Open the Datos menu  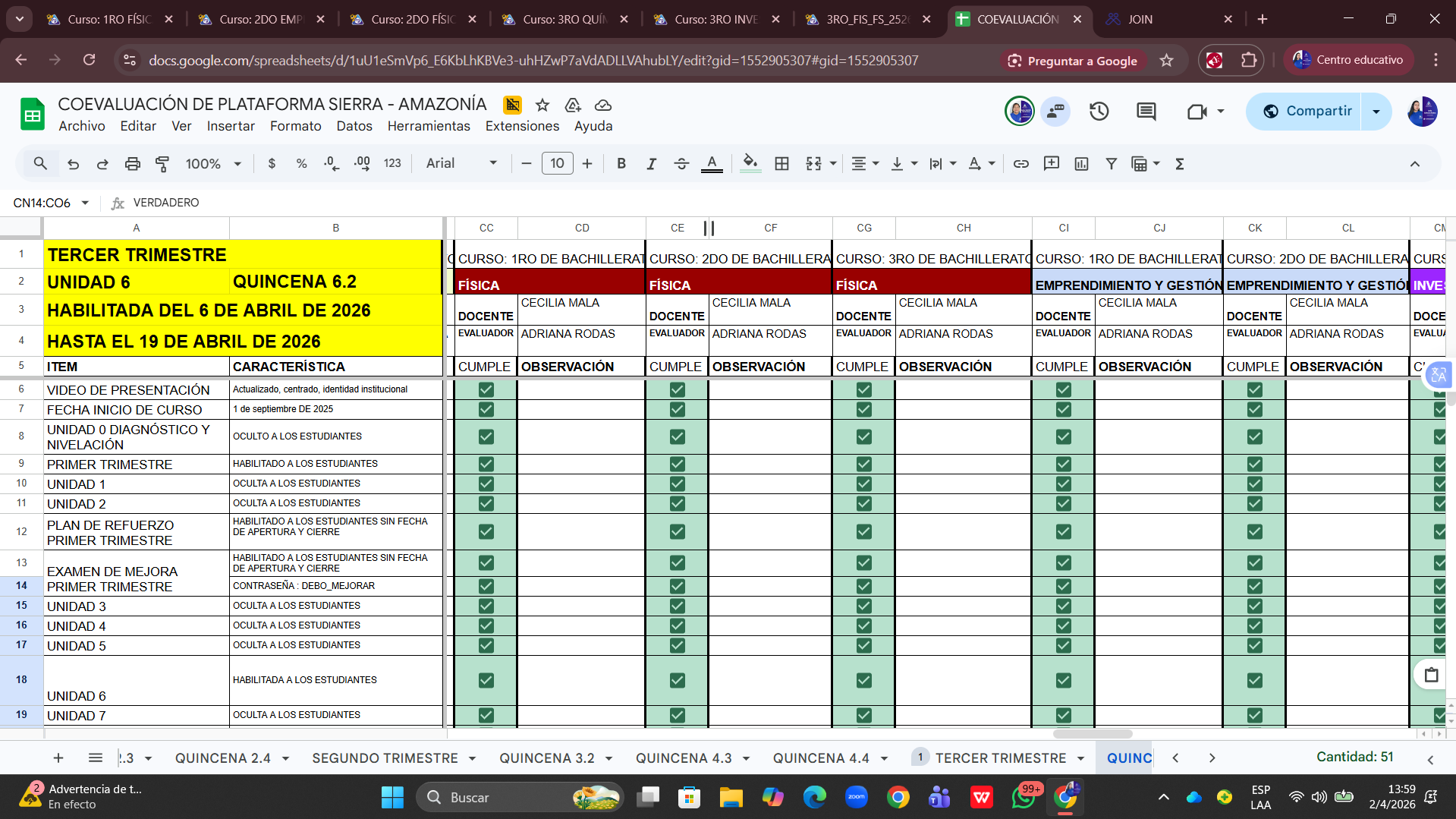pos(354,126)
